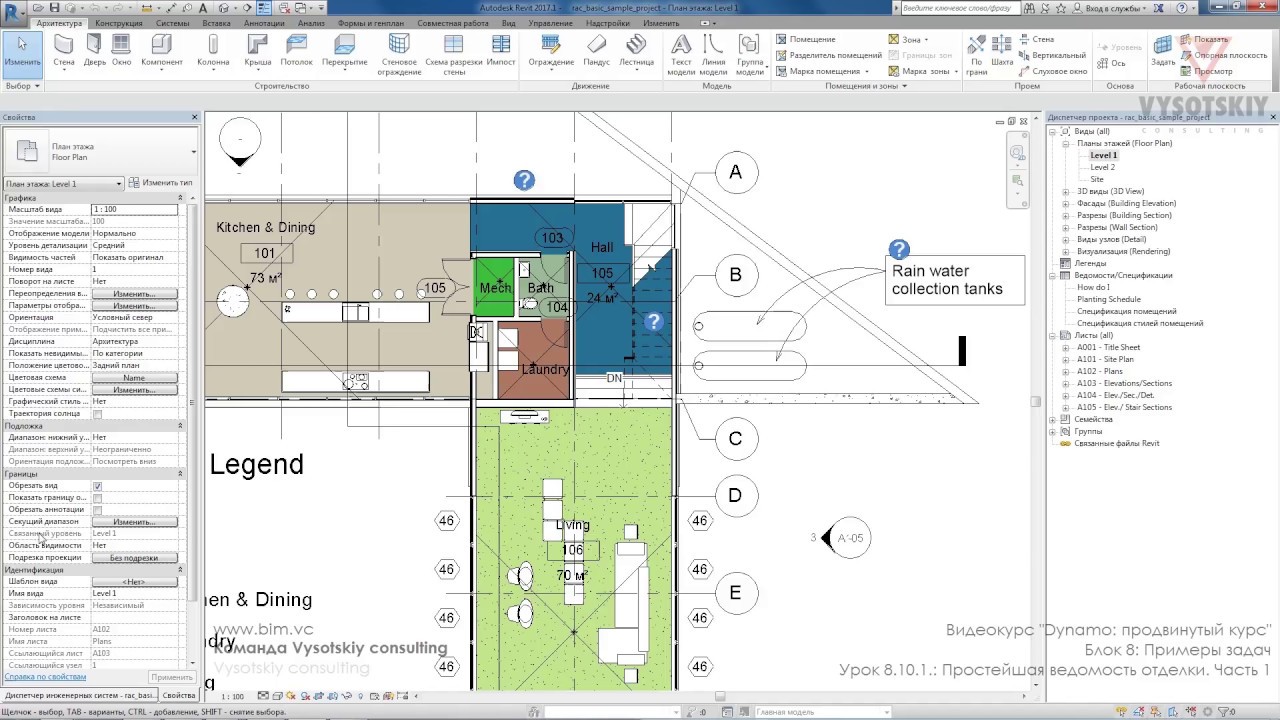Open the Задать work plane tool

click(x=1163, y=51)
